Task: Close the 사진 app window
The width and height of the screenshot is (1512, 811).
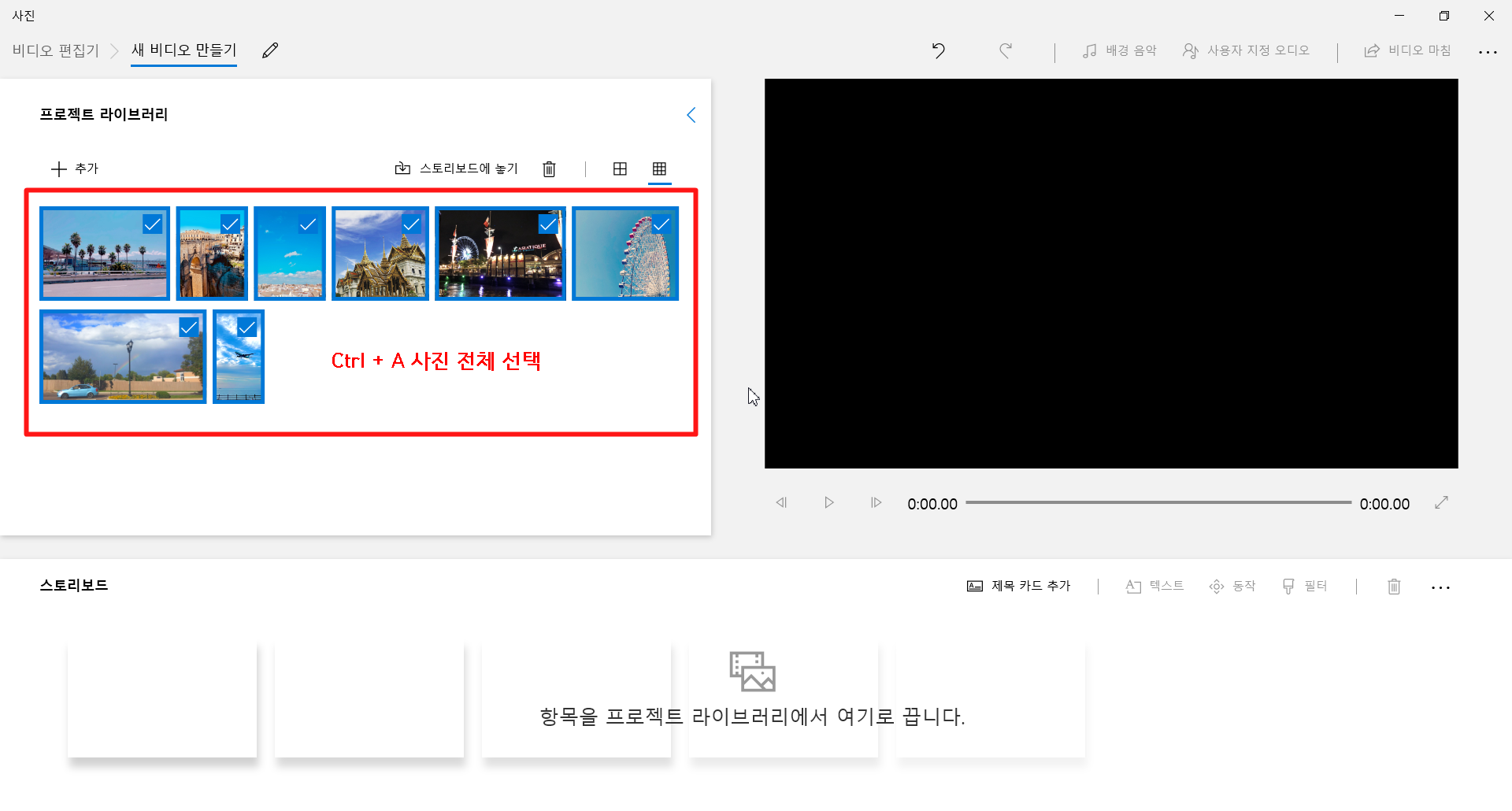Action: 1488,16
